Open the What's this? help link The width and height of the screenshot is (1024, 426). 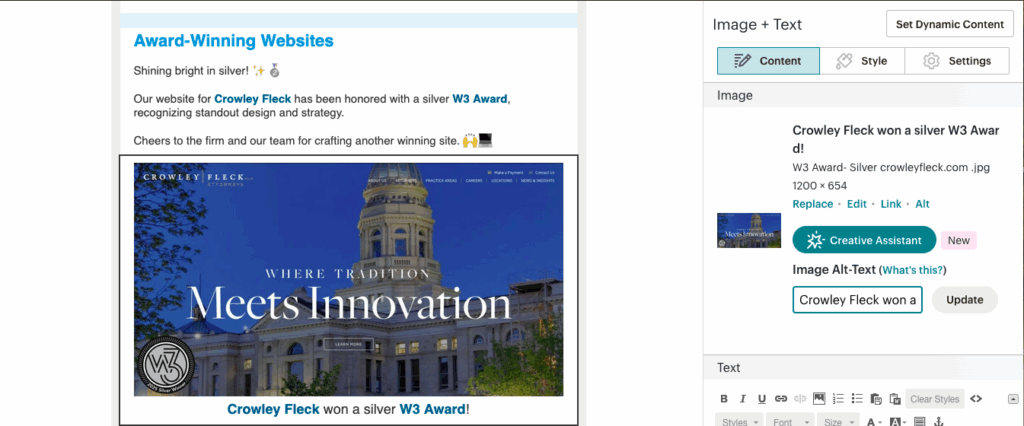click(912, 270)
